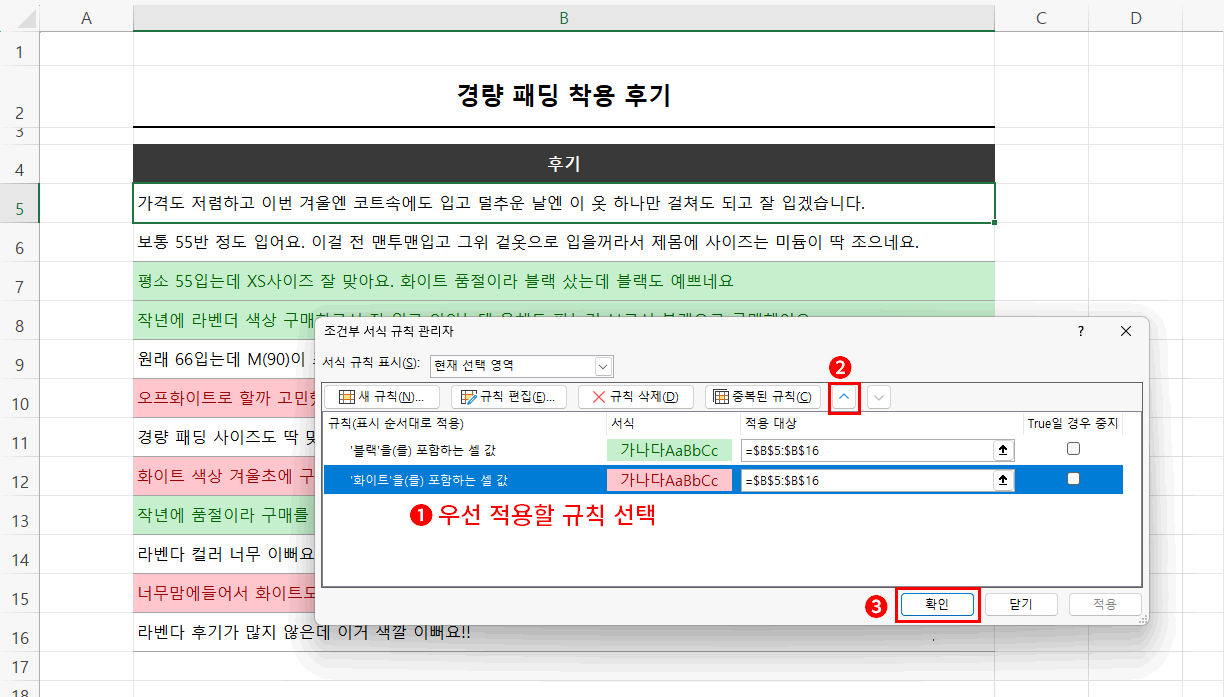Click the title cell '경량 패딩 착용 후기'
Viewport: 1224px width, 697px height.
[x=564, y=96]
